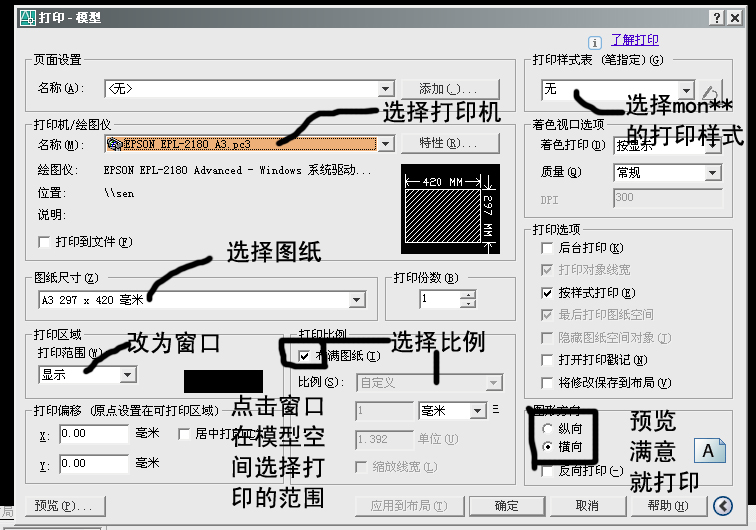Screen dimensions: 756x530
Task: Enable the 后台打印 checkbox
Action: tap(547, 248)
